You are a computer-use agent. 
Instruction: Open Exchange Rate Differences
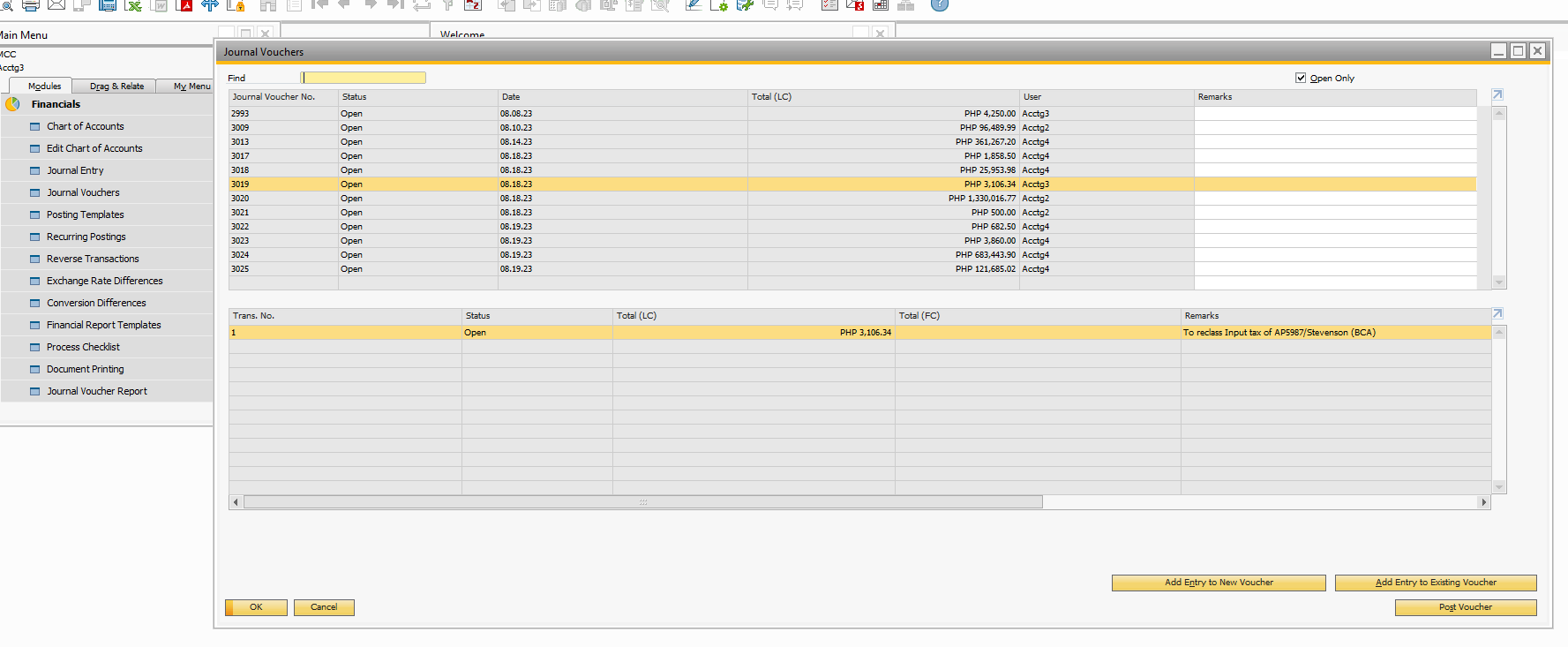[x=105, y=281]
